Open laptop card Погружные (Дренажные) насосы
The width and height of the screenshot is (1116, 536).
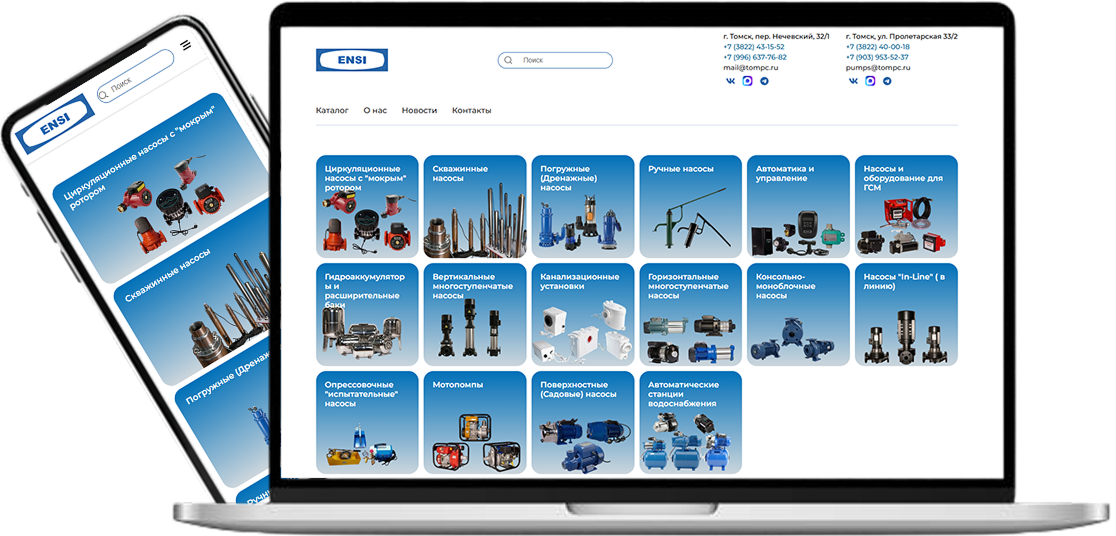(583, 206)
